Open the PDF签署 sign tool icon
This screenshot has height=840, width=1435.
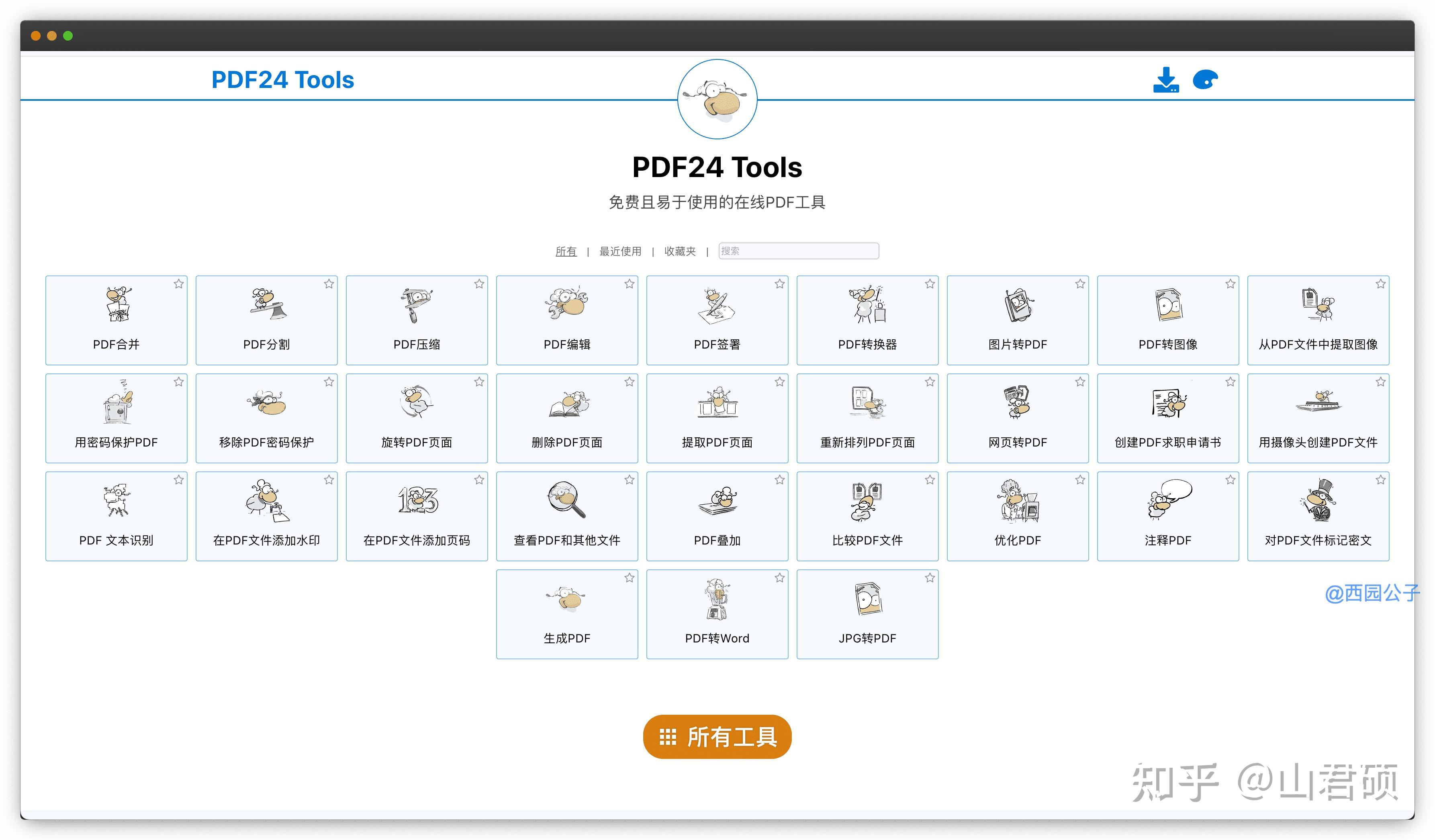[x=717, y=306]
